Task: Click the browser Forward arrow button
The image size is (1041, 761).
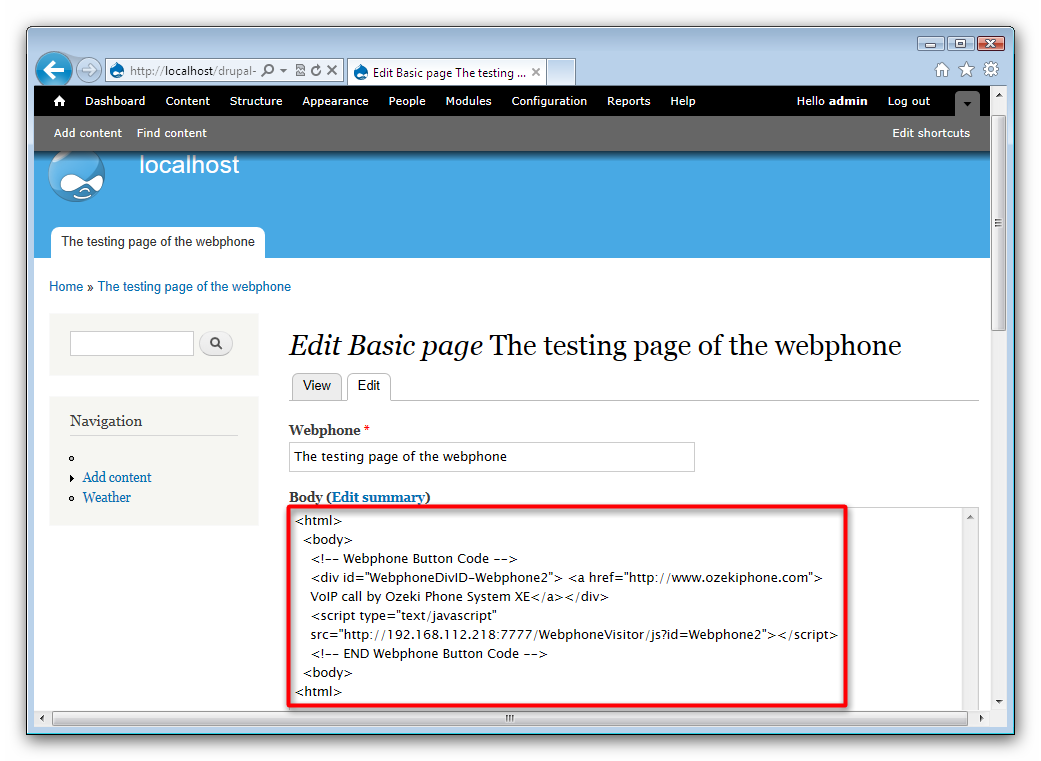Action: [x=88, y=70]
